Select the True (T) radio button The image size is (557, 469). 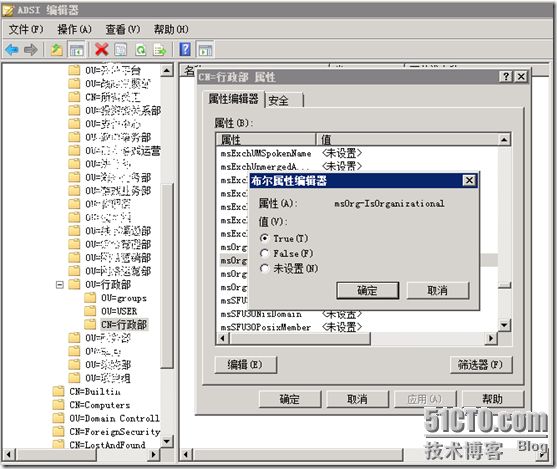coord(264,238)
